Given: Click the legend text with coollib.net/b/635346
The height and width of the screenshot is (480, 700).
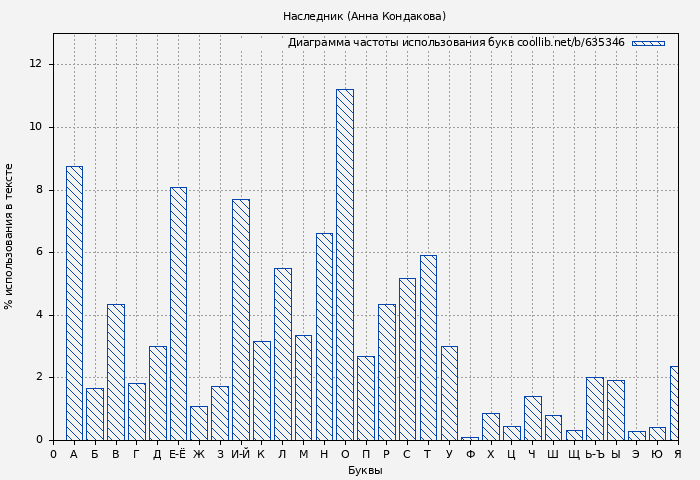Looking at the screenshot, I should [456, 43].
